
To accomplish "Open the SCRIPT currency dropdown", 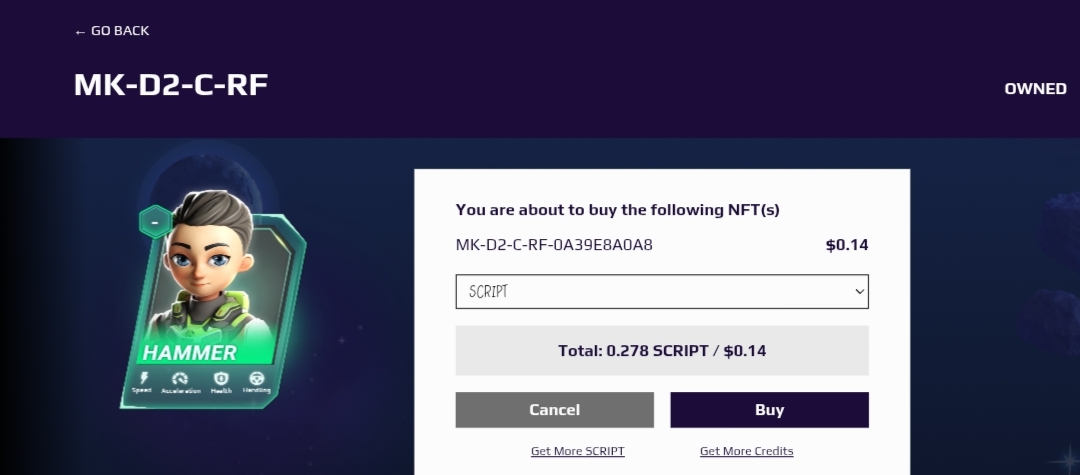I will point(662,291).
